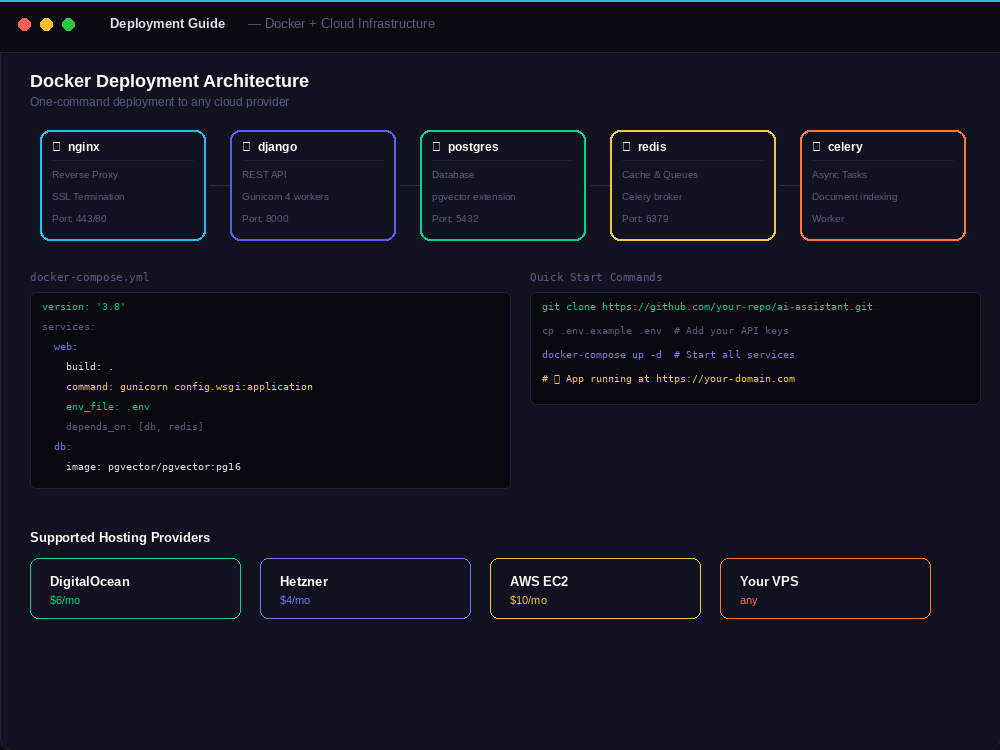Click 'Port: 443/80' text

click(x=79, y=219)
